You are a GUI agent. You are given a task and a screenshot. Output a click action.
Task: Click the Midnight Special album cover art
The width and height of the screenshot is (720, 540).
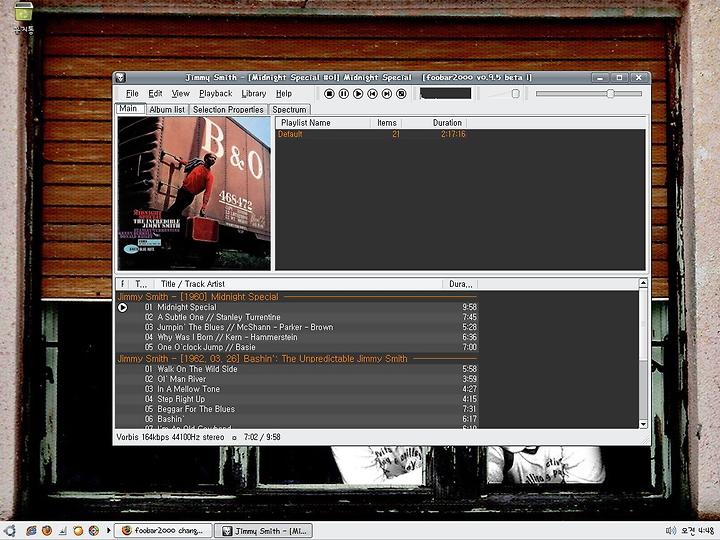[194, 193]
